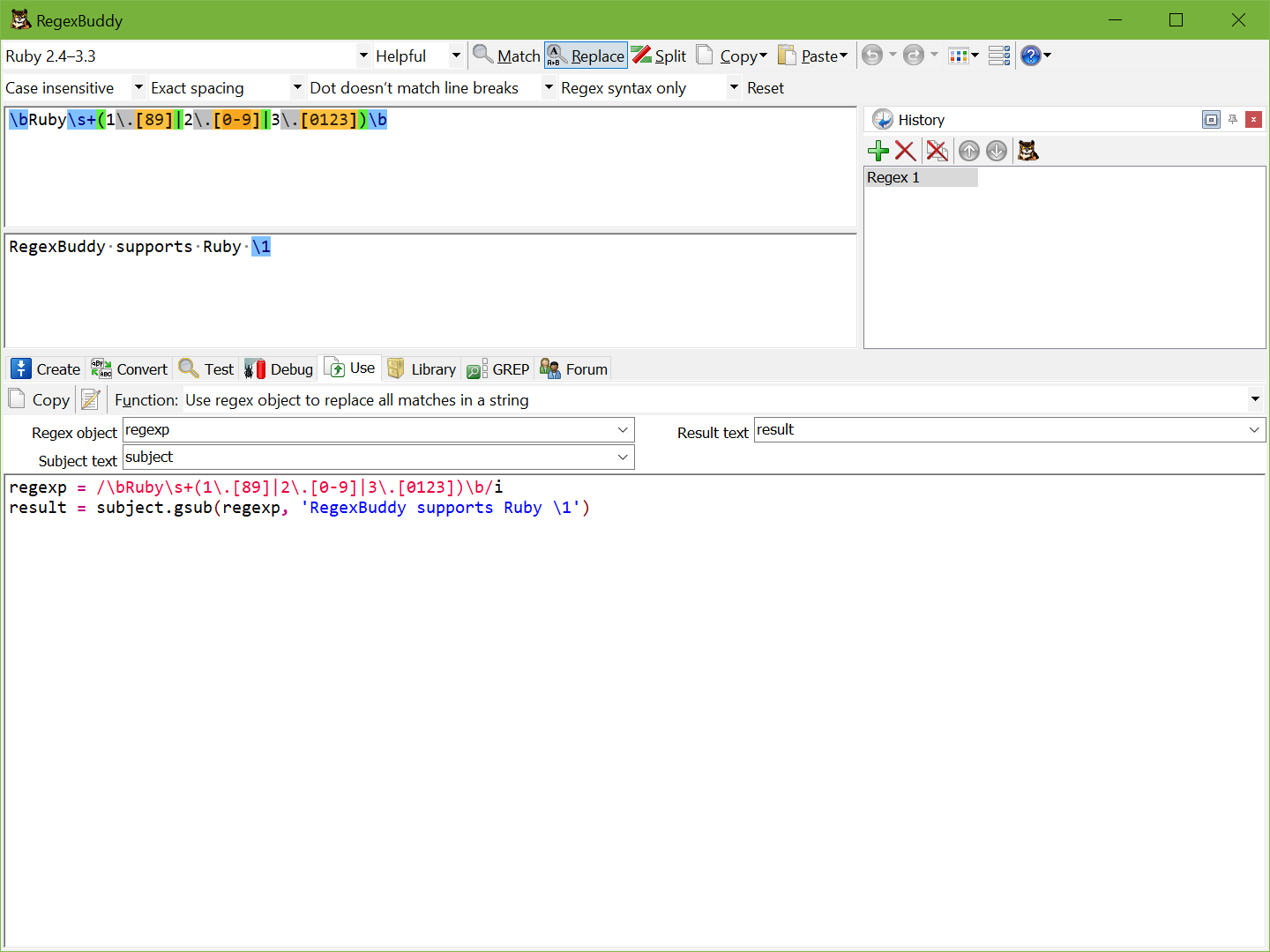Delete the selected History regex
The width and height of the screenshot is (1270, 952).
905,151
